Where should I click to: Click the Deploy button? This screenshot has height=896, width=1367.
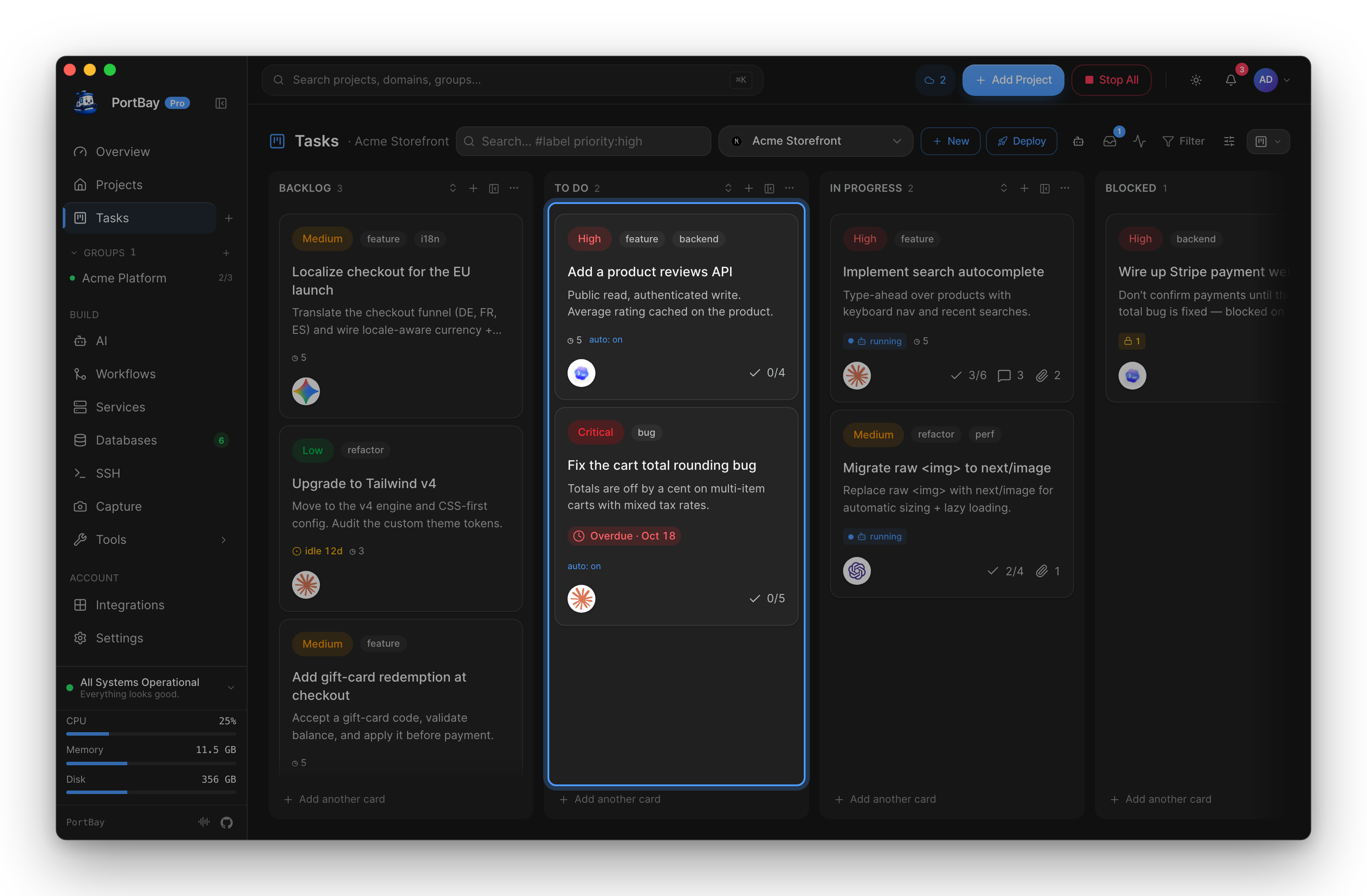[x=1021, y=141]
